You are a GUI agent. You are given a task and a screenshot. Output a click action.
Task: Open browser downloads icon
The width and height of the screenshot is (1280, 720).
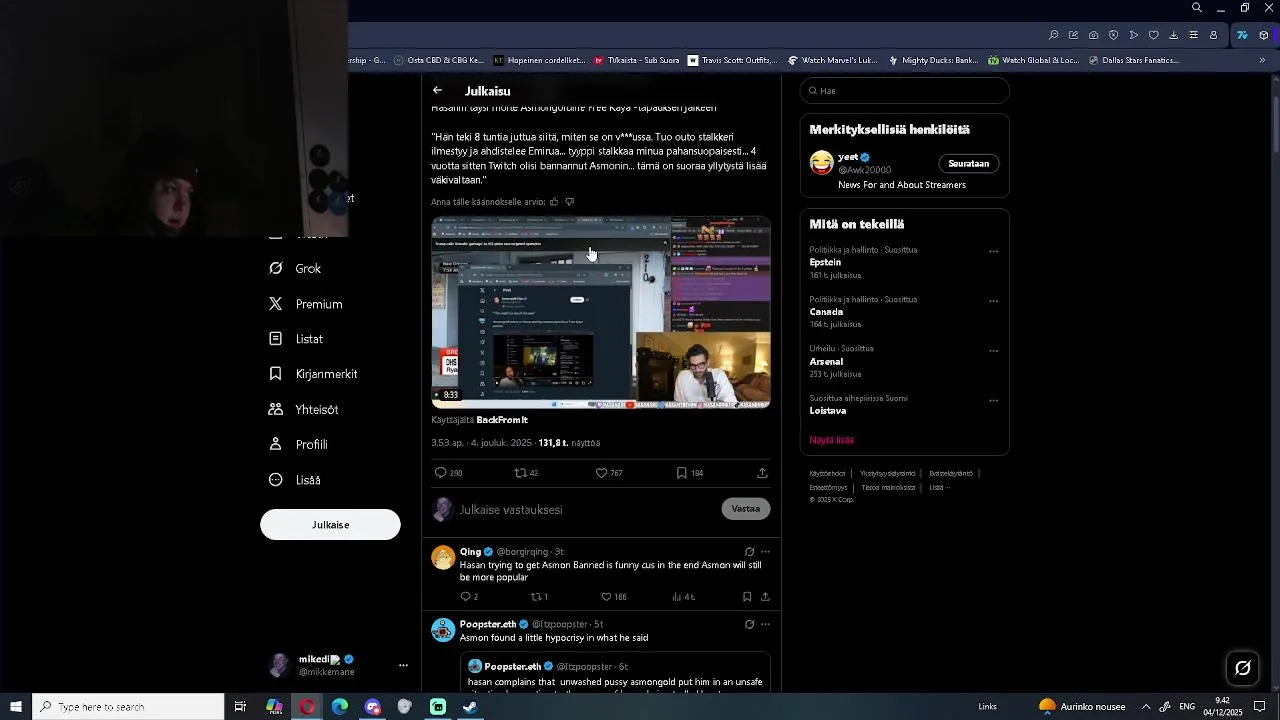1173,35
